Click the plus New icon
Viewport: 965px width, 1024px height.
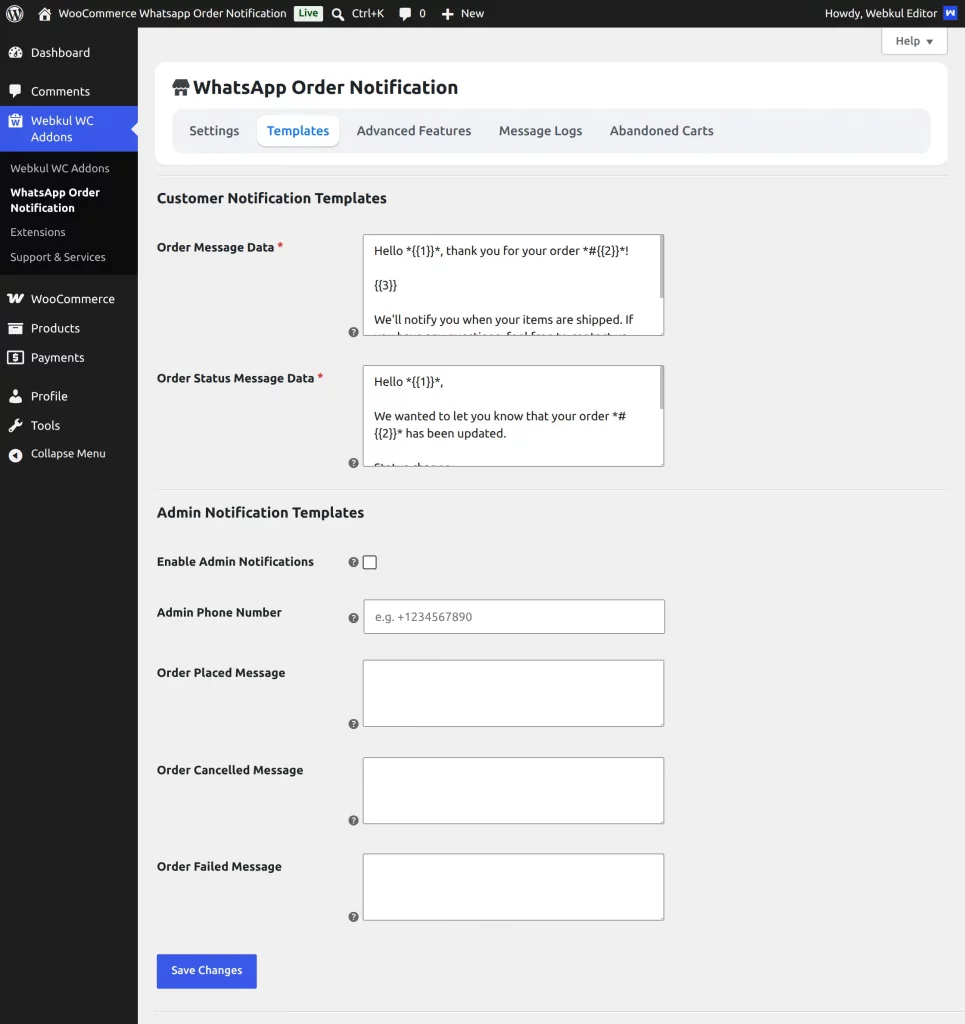click(447, 14)
